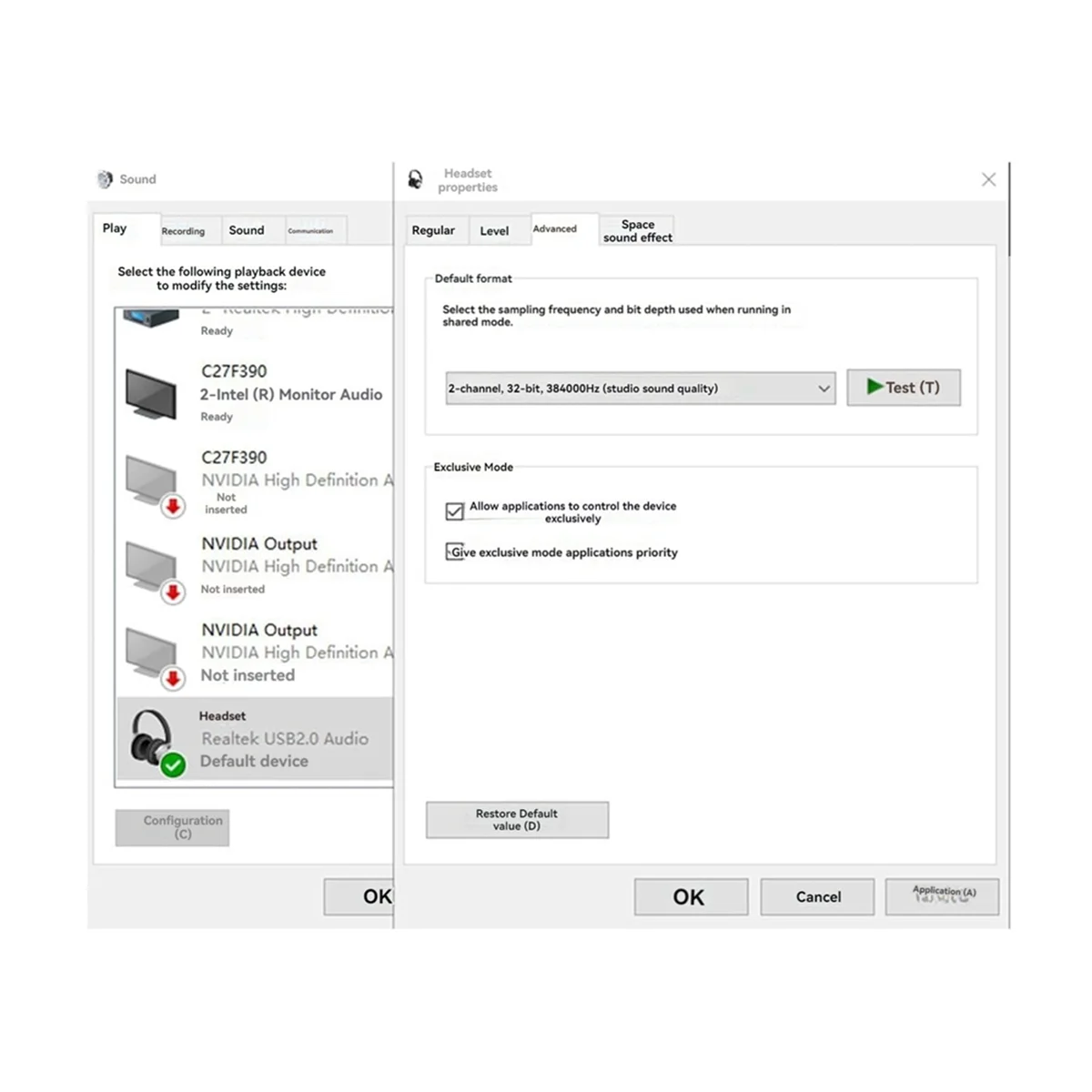Select the Advanced tab
The height and width of the screenshot is (1092, 1092).
click(x=564, y=229)
